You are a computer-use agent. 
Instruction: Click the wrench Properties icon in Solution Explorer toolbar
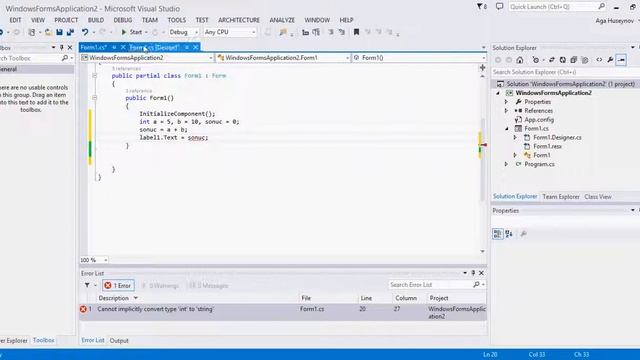610,60
